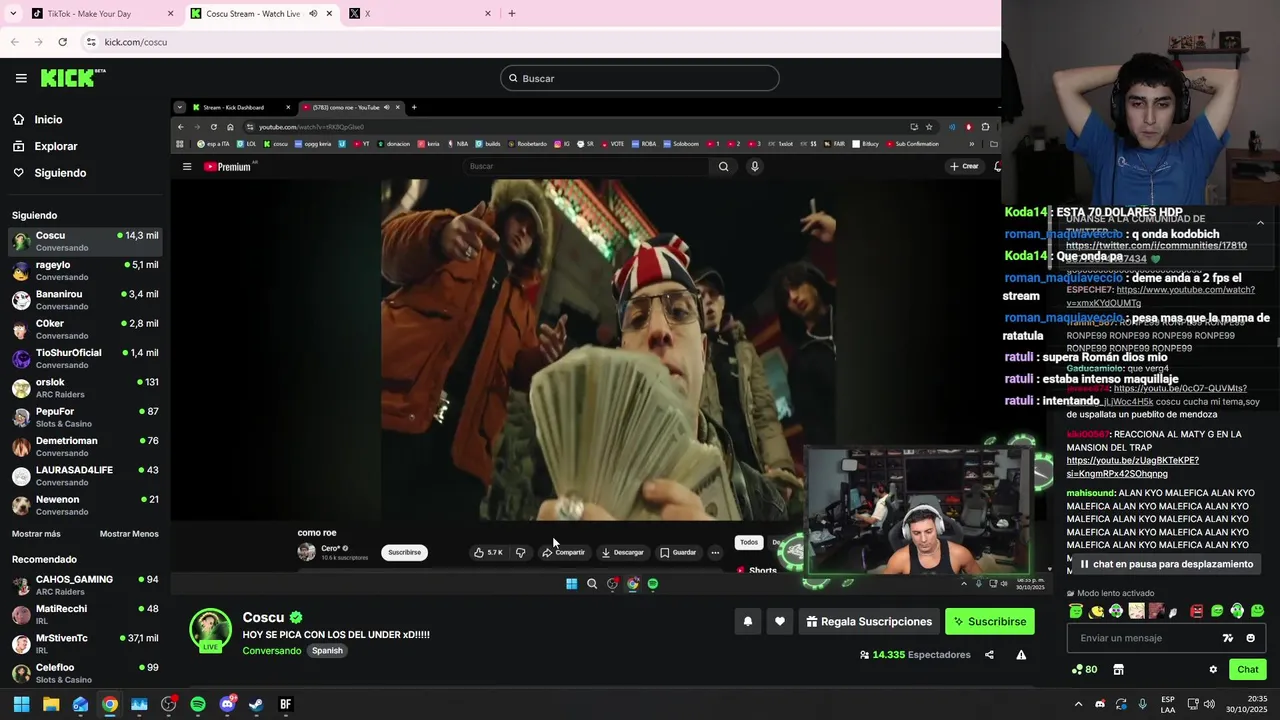Open File Explorer from taskbar
This screenshot has width=1280, height=720.
(51, 704)
